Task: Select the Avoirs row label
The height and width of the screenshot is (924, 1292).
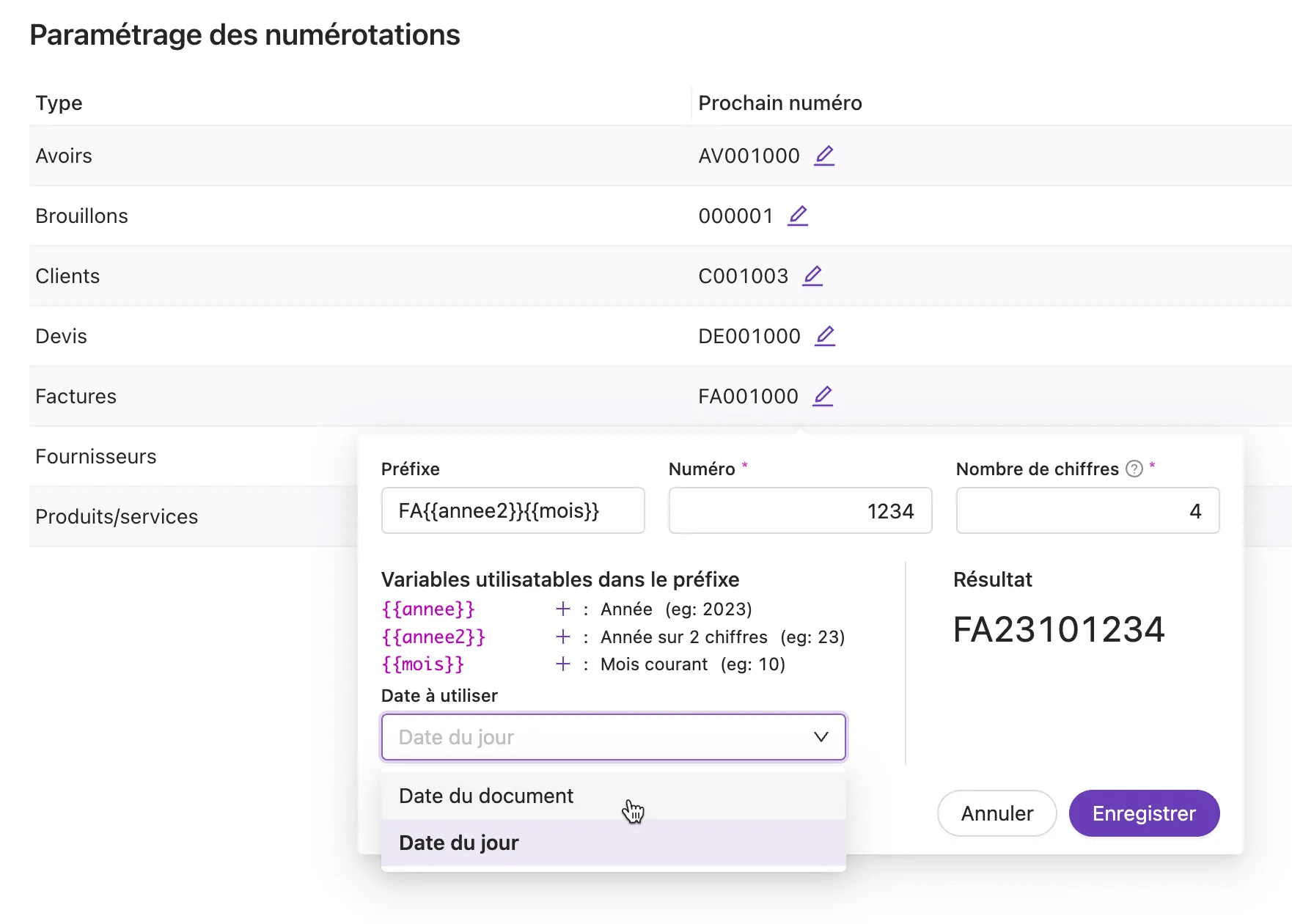Action: click(x=64, y=155)
